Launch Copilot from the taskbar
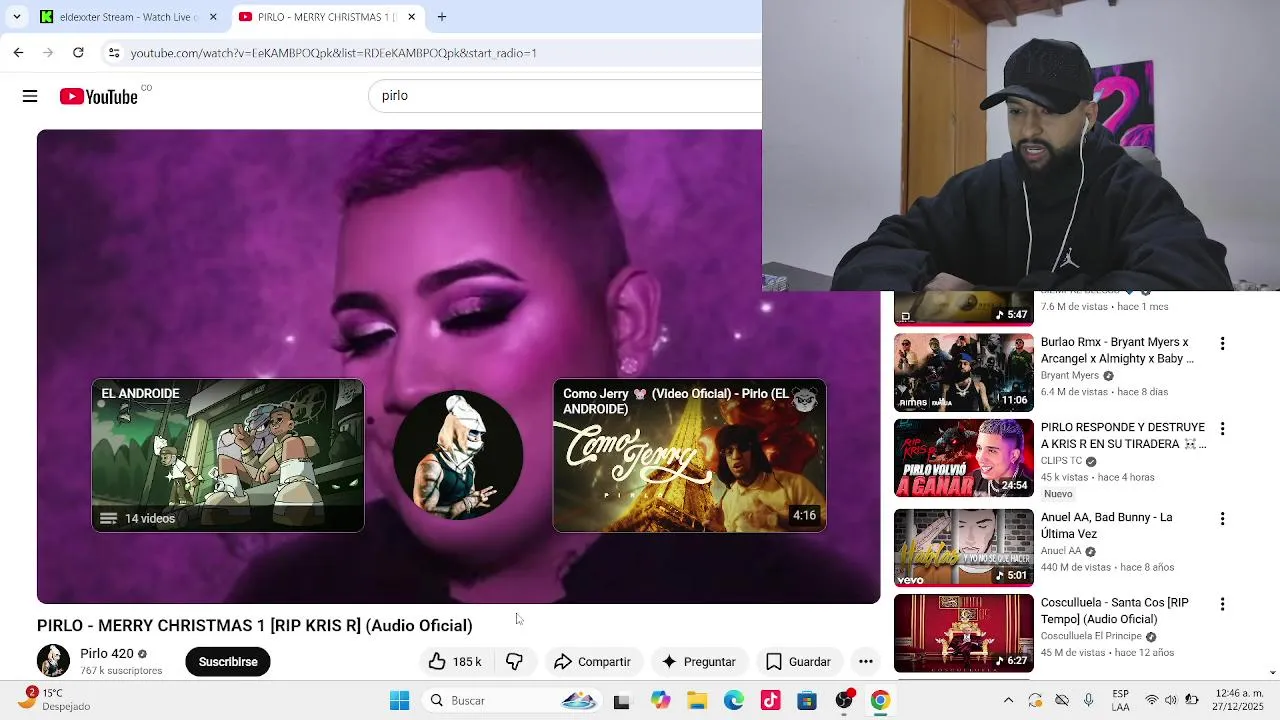Screen dimensions: 1280x720 coord(660,701)
